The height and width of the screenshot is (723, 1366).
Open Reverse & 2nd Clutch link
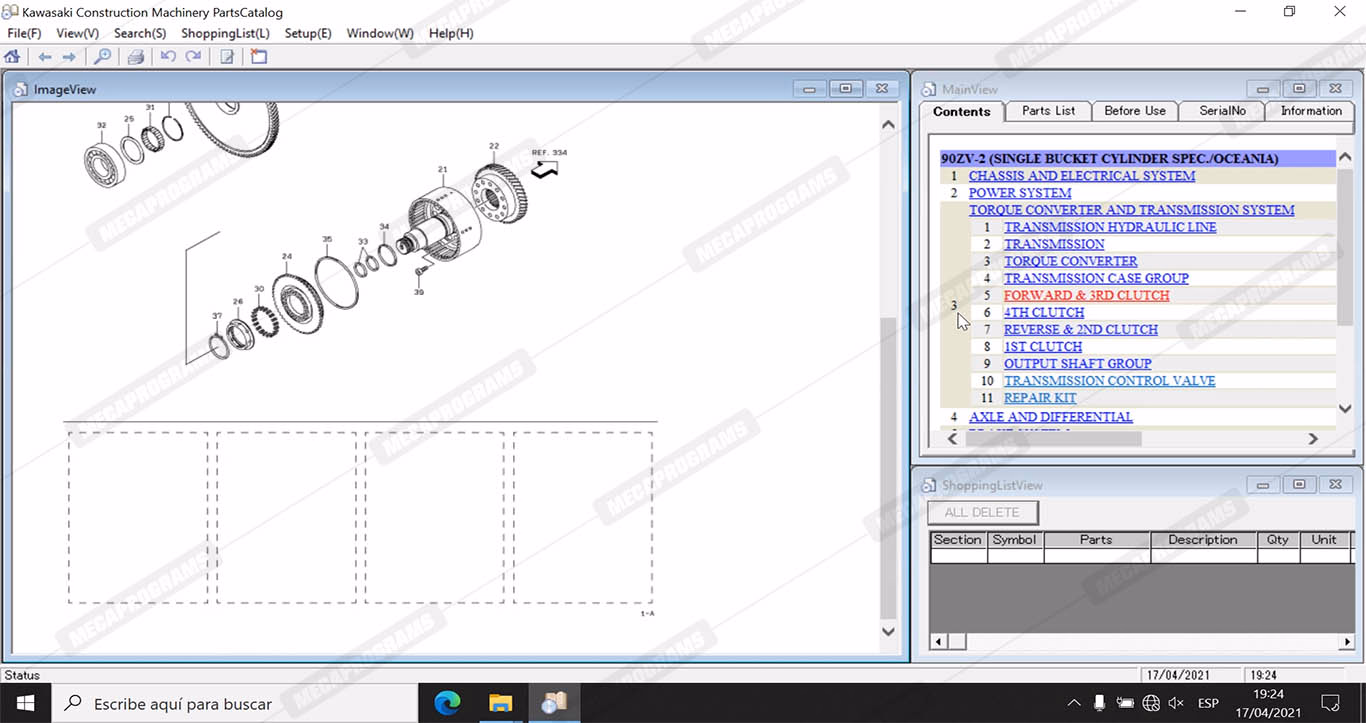coord(1080,329)
